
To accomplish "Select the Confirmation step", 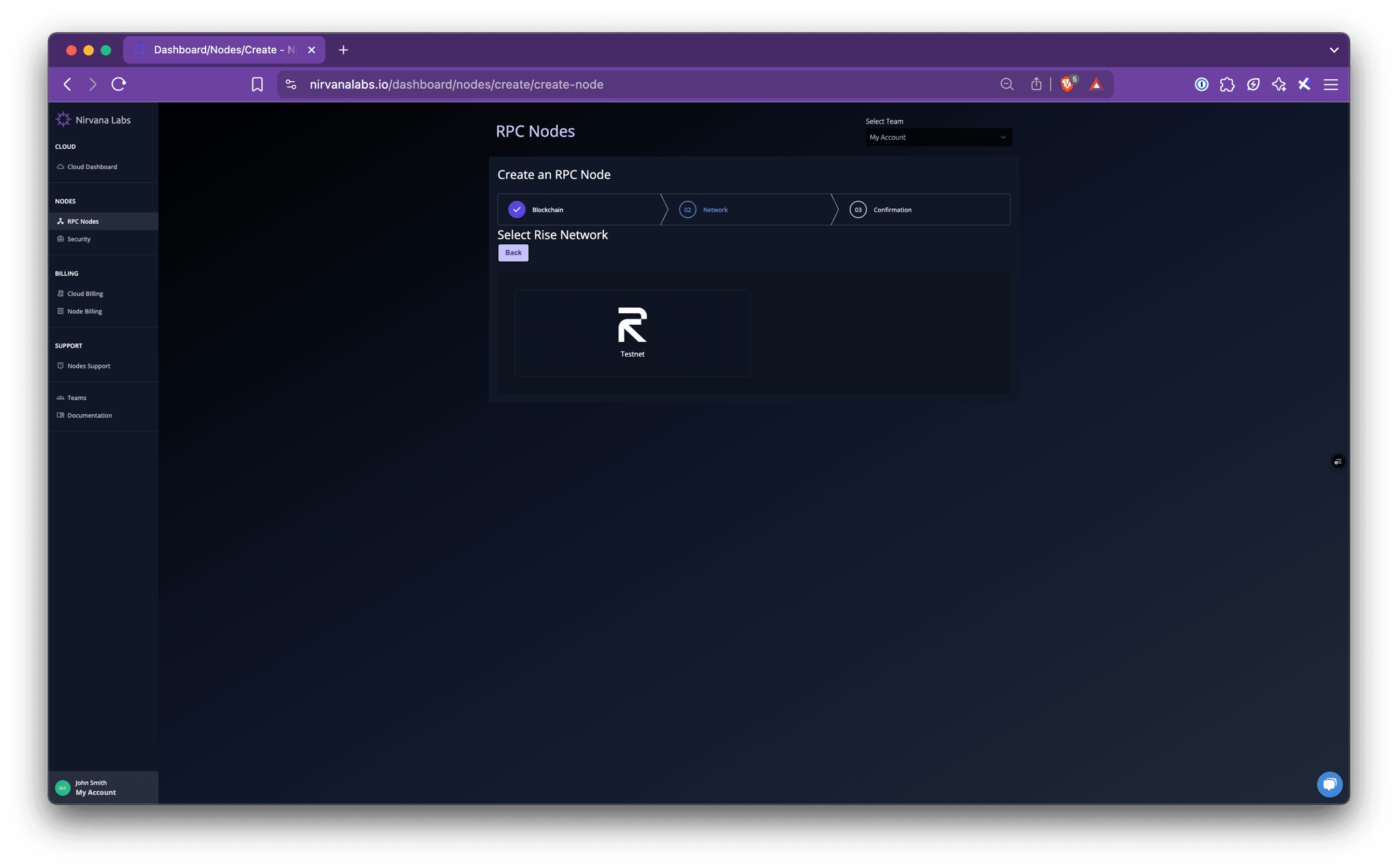I will [x=891, y=209].
